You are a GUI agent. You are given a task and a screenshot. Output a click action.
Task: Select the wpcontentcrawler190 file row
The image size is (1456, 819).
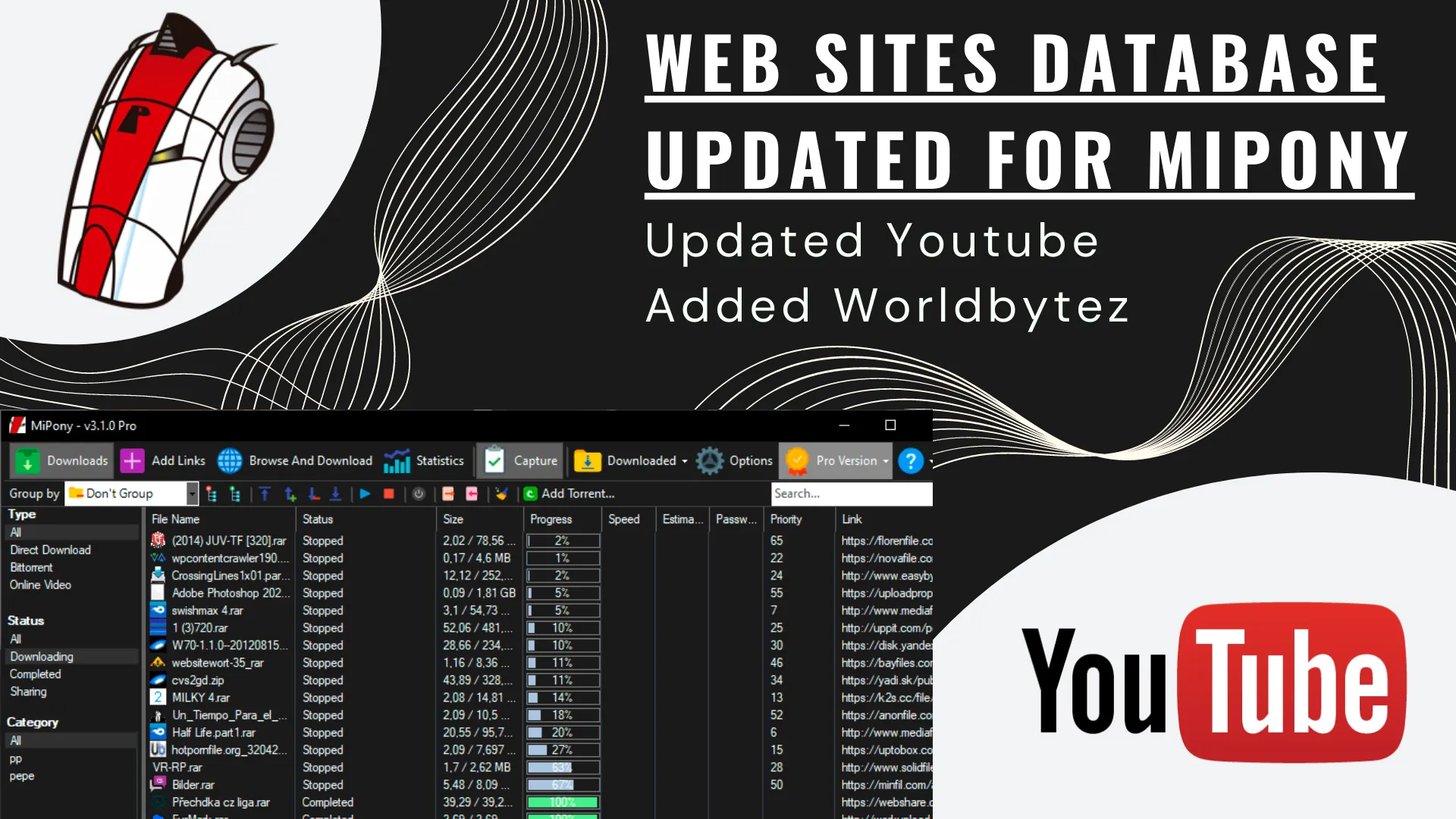point(540,558)
